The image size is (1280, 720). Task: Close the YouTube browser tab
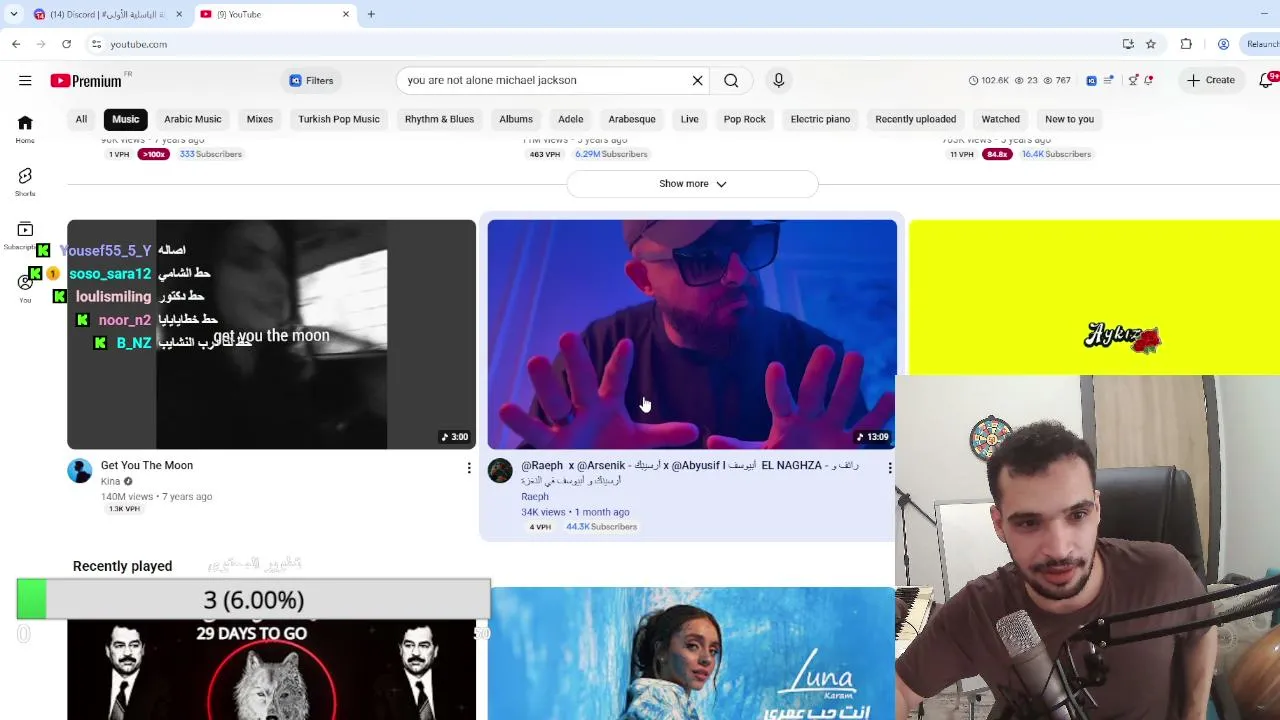click(x=346, y=14)
